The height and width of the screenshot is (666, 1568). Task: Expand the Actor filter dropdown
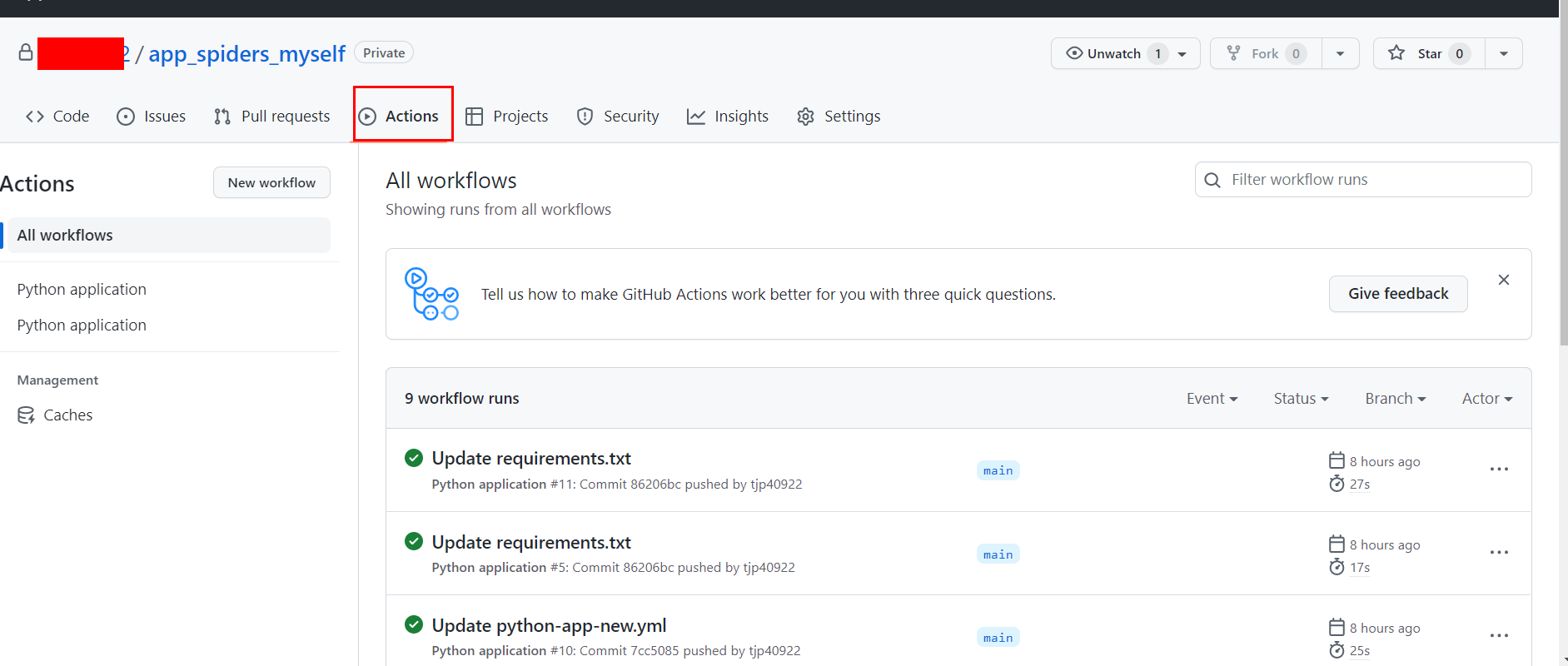pos(1486,399)
